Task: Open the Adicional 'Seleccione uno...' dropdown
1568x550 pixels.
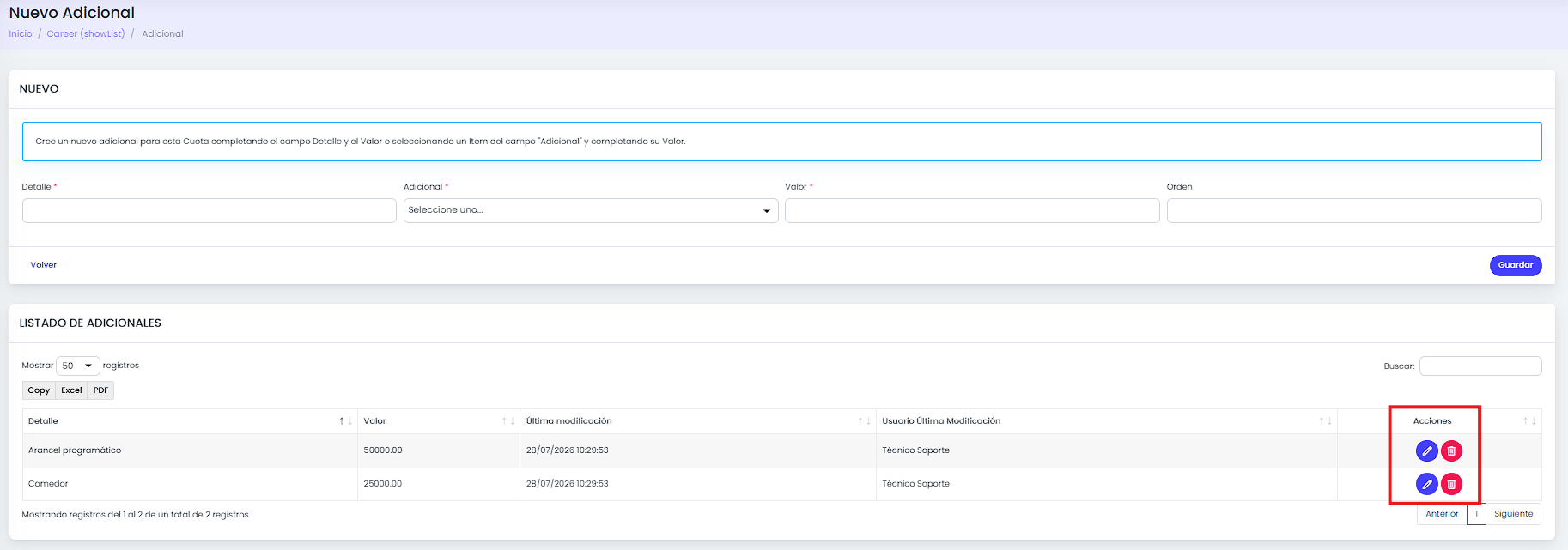Action: 591,210
